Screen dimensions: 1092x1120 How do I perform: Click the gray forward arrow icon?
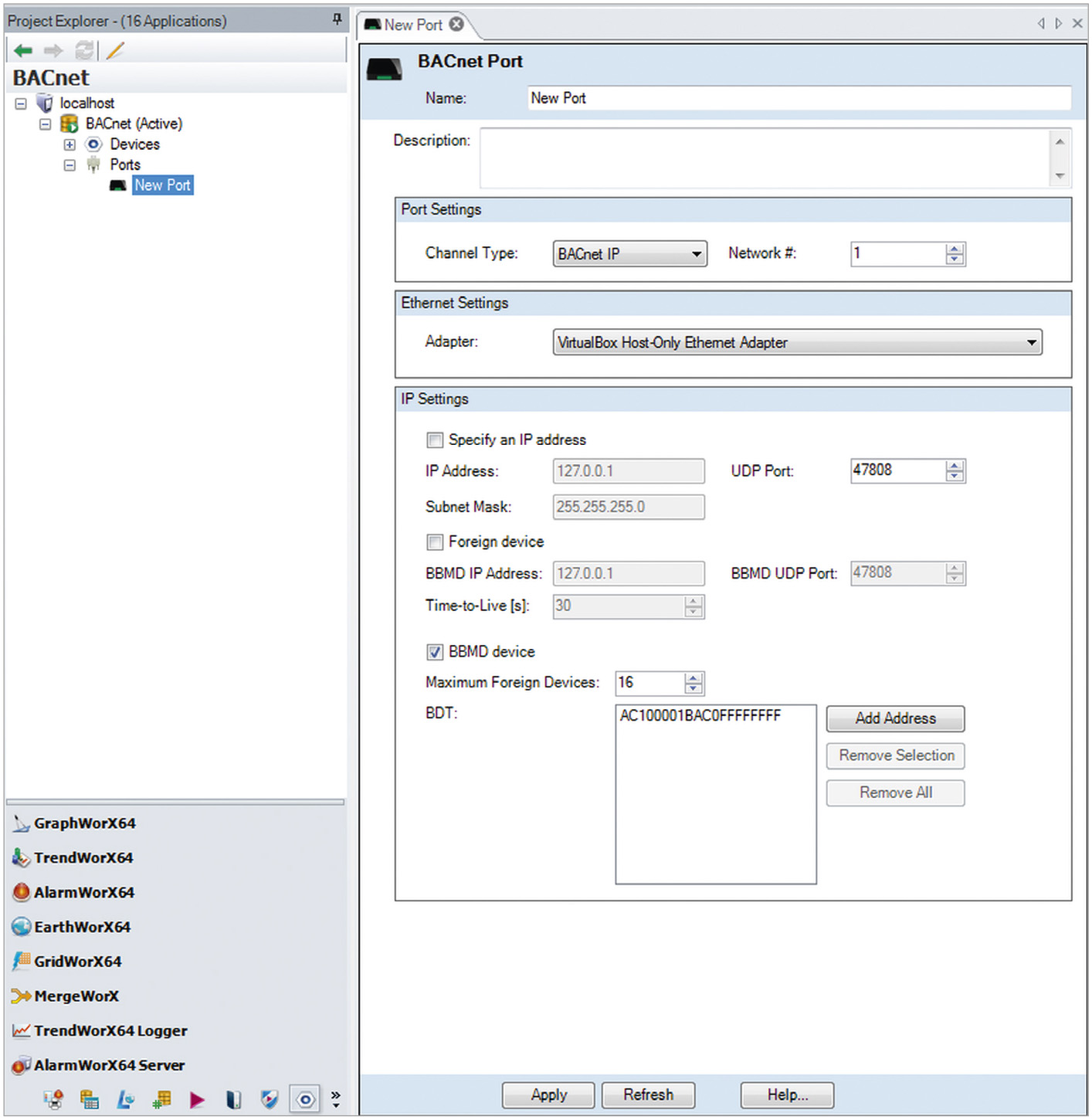[x=53, y=51]
